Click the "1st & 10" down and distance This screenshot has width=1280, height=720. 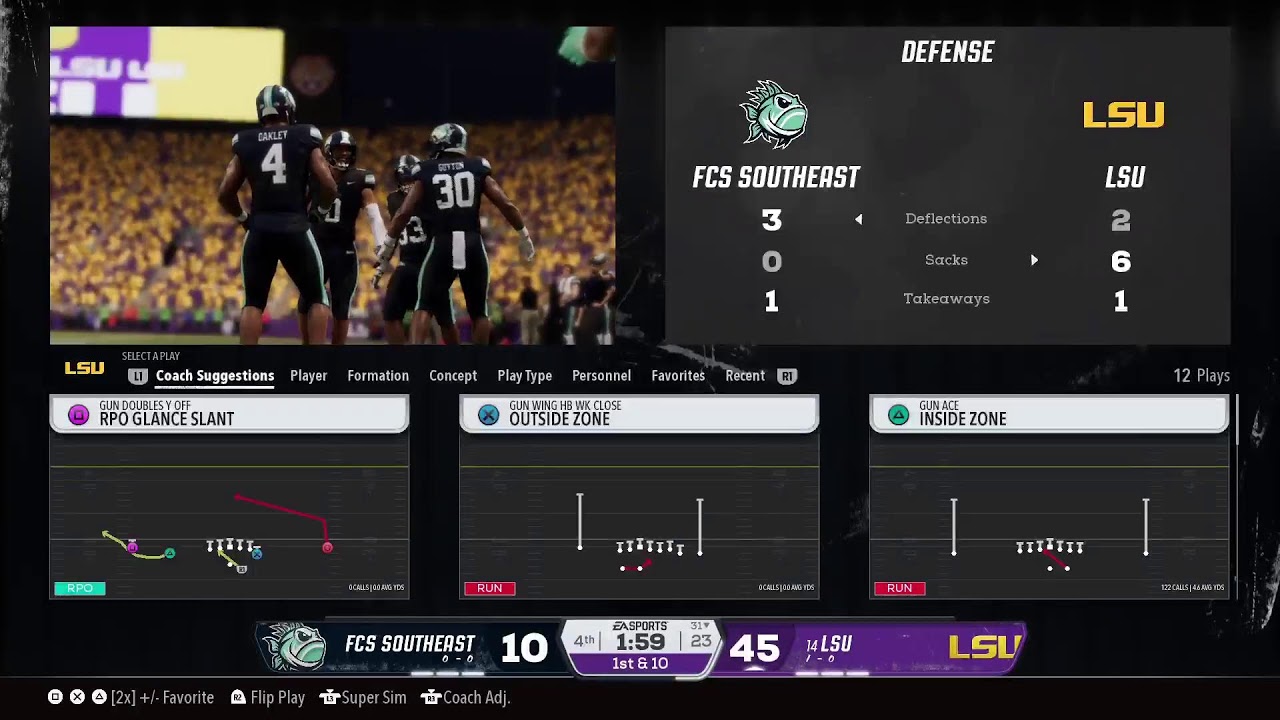point(640,664)
